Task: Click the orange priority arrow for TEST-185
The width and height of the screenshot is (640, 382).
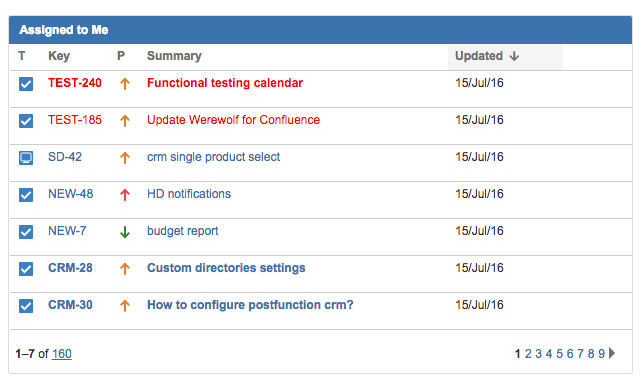Action: point(125,121)
